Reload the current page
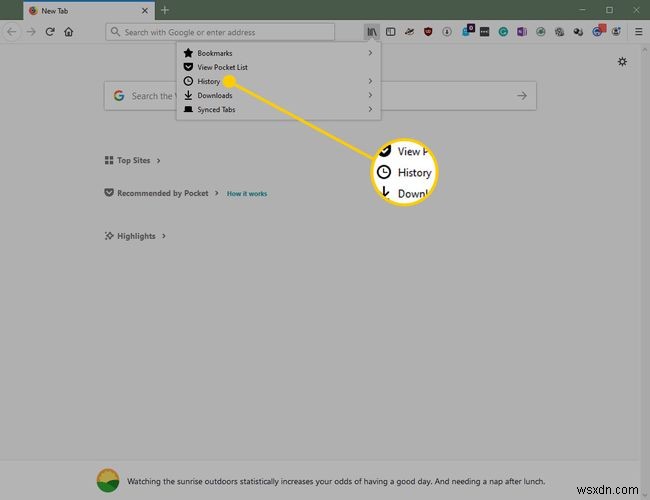Image resolution: width=650 pixels, height=500 pixels. tap(50, 32)
